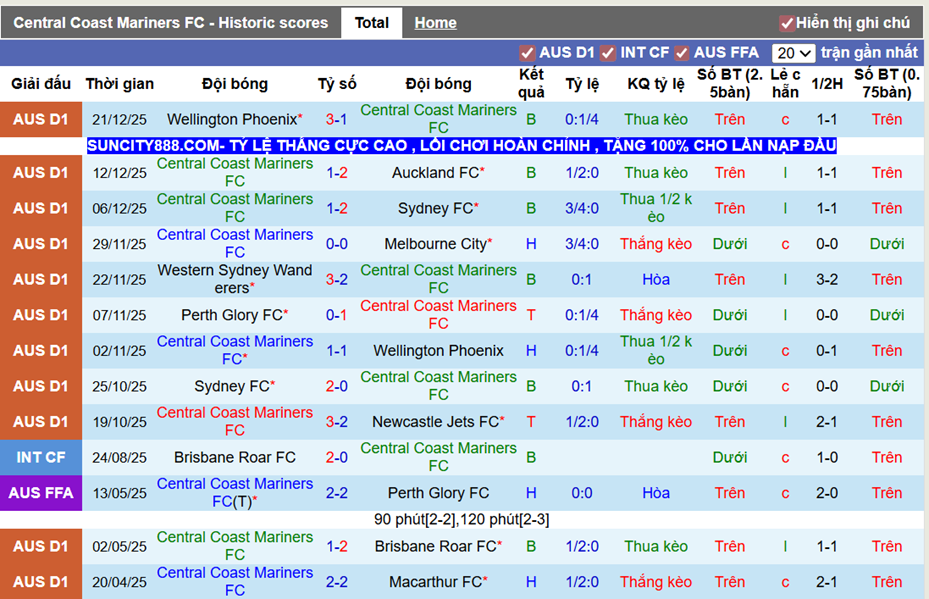The image size is (929, 599).
Task: Click the Hòa result in 22/11/25 row
Action: click(x=656, y=279)
